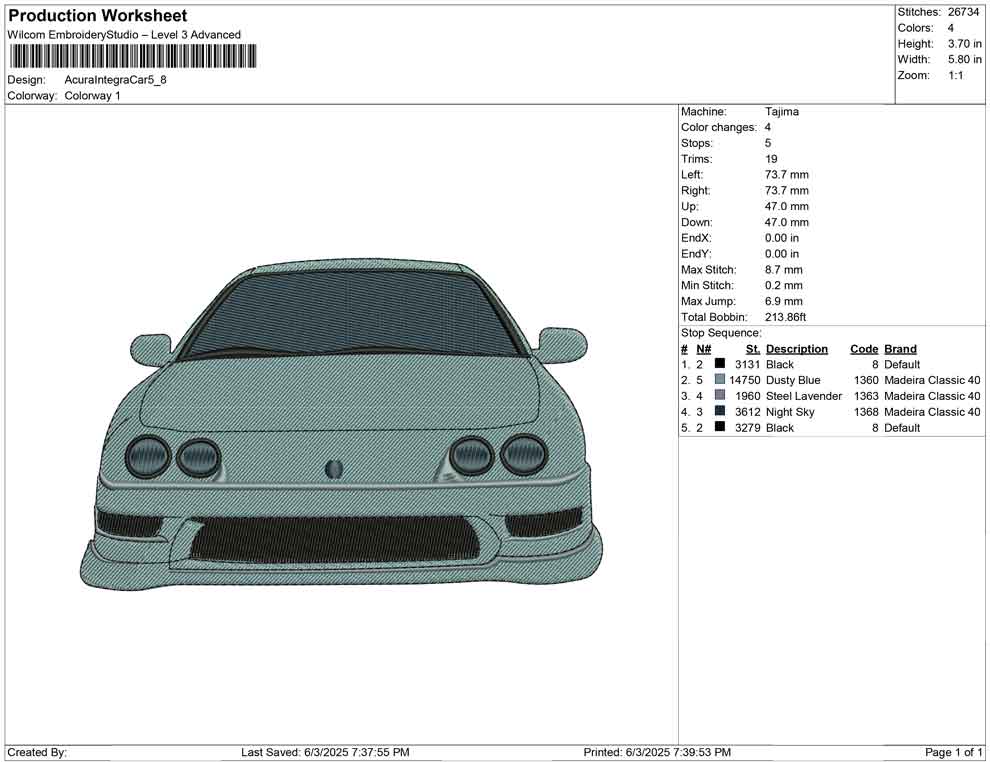The image size is (990, 762).
Task: Select the Dusty Blue color swatch
Action: pyautogui.click(x=720, y=380)
